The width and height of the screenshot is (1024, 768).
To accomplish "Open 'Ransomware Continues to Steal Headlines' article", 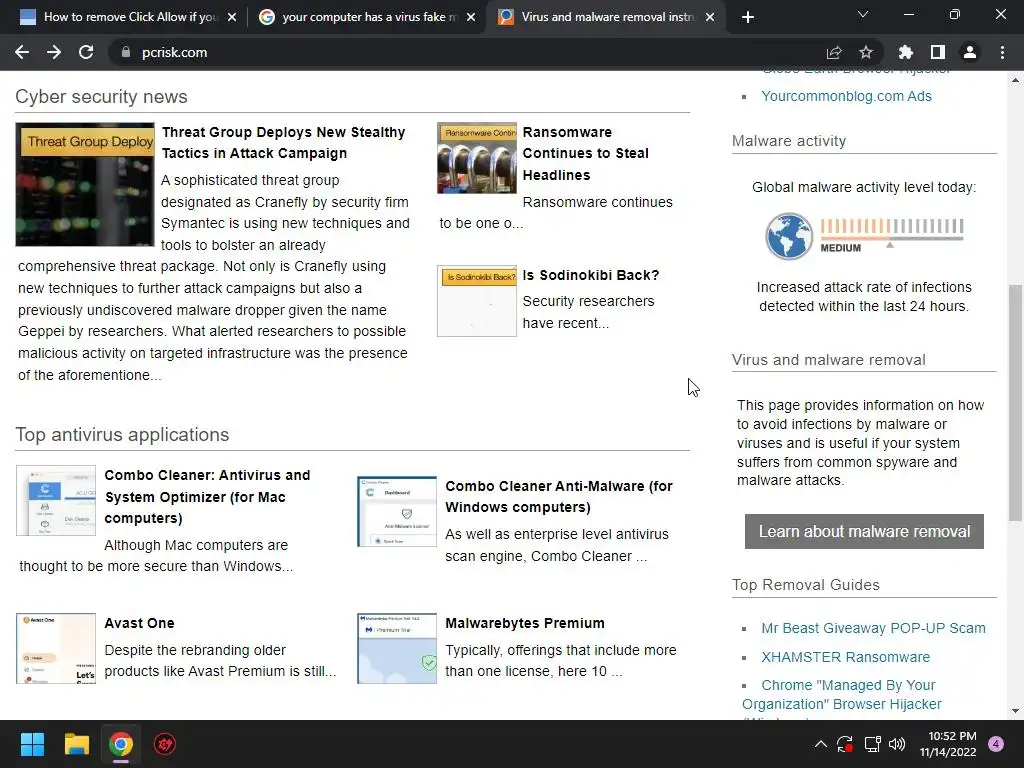I will click(x=586, y=153).
